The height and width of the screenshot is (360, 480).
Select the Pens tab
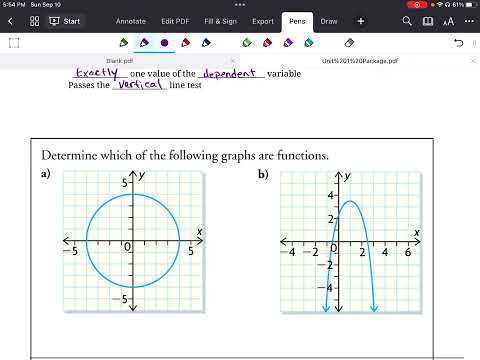point(297,22)
